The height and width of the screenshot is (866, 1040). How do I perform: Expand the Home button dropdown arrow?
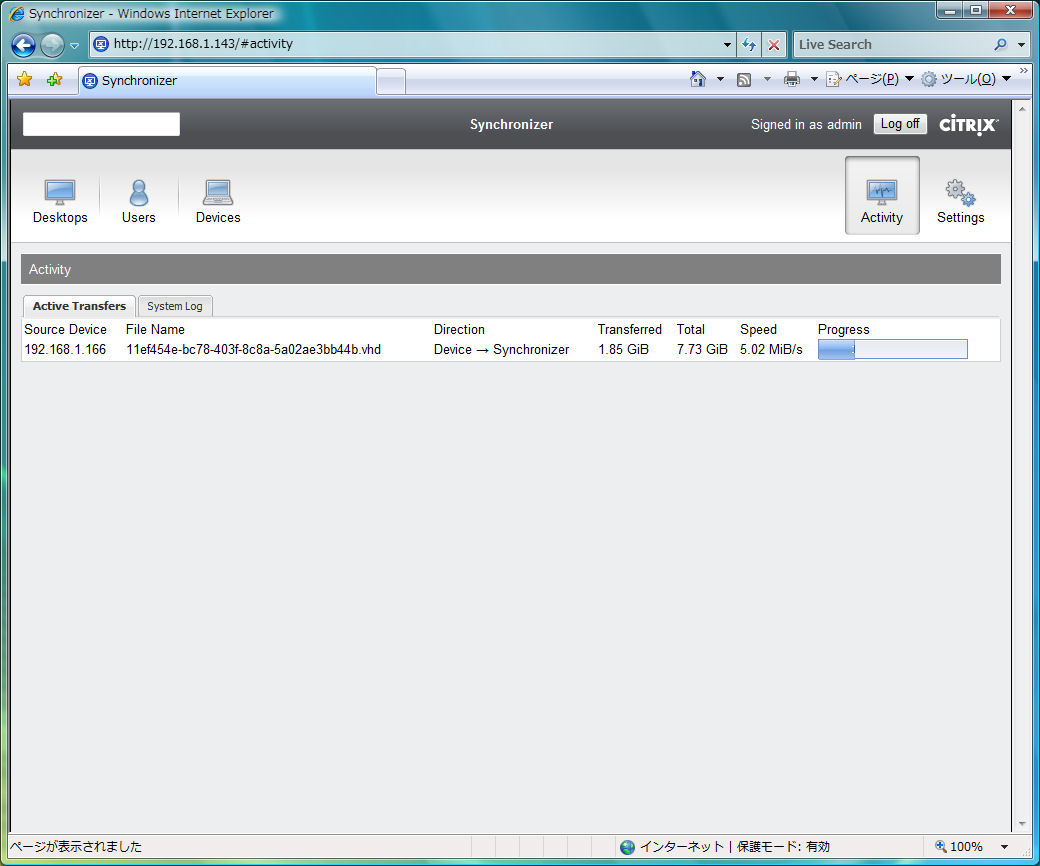[720, 79]
